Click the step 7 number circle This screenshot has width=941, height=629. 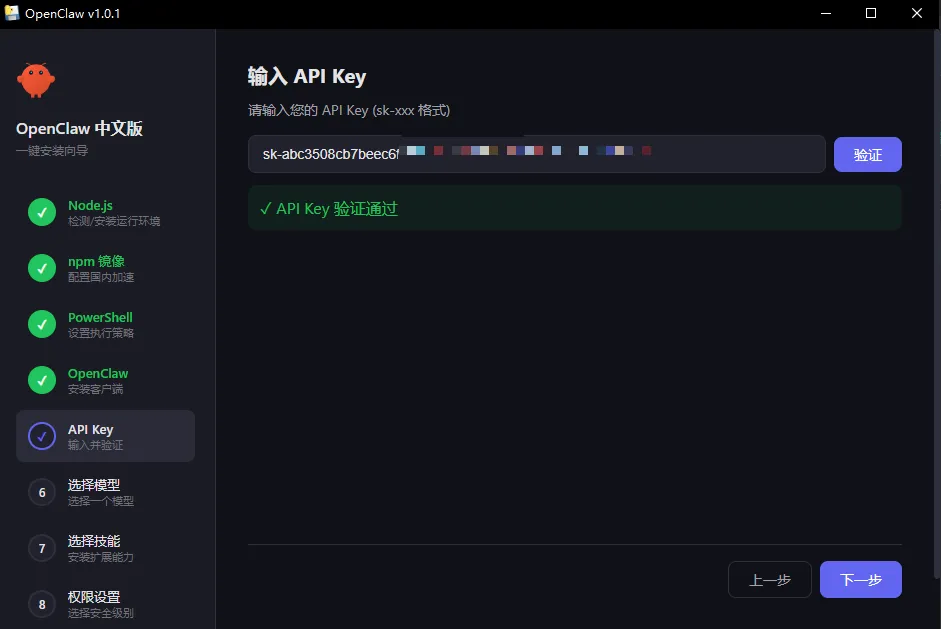coord(42,548)
